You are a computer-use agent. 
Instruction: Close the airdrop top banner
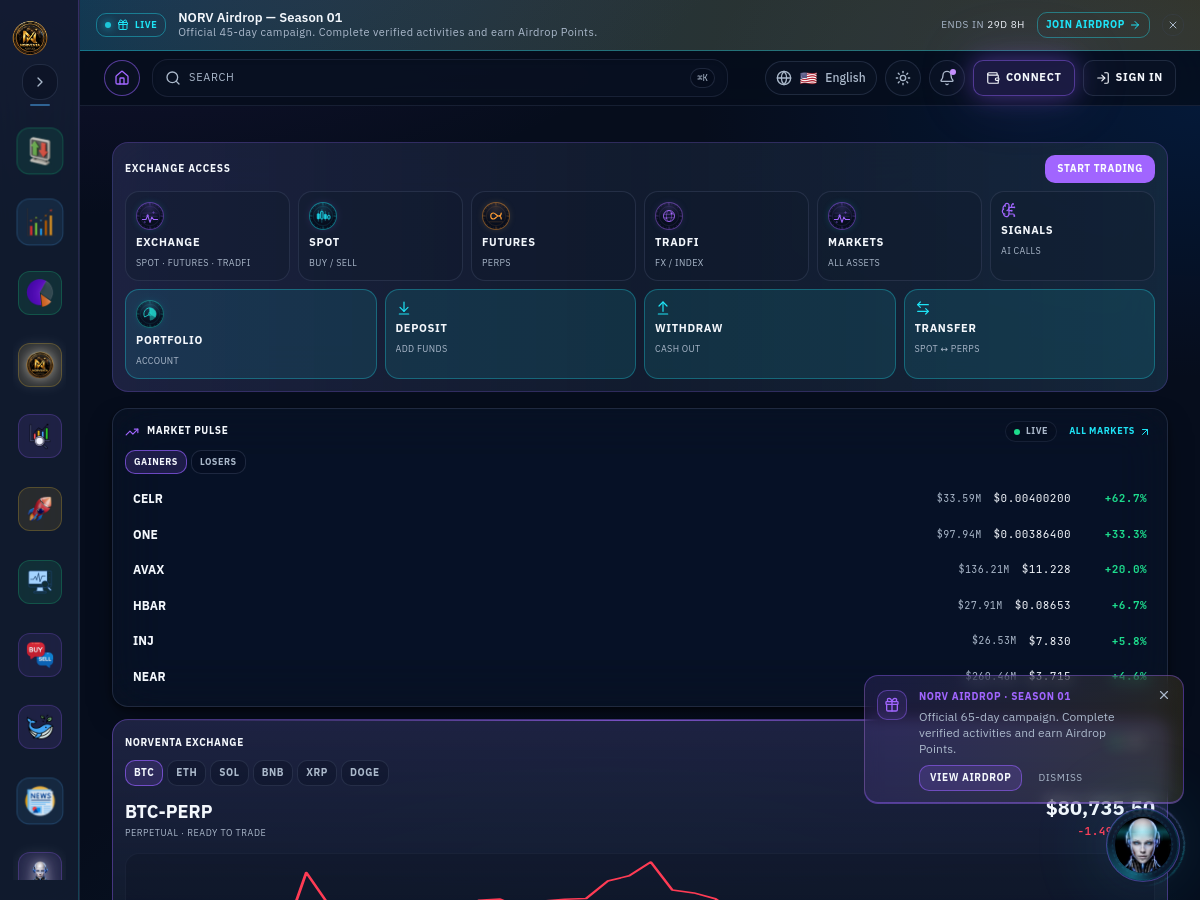click(x=1173, y=25)
